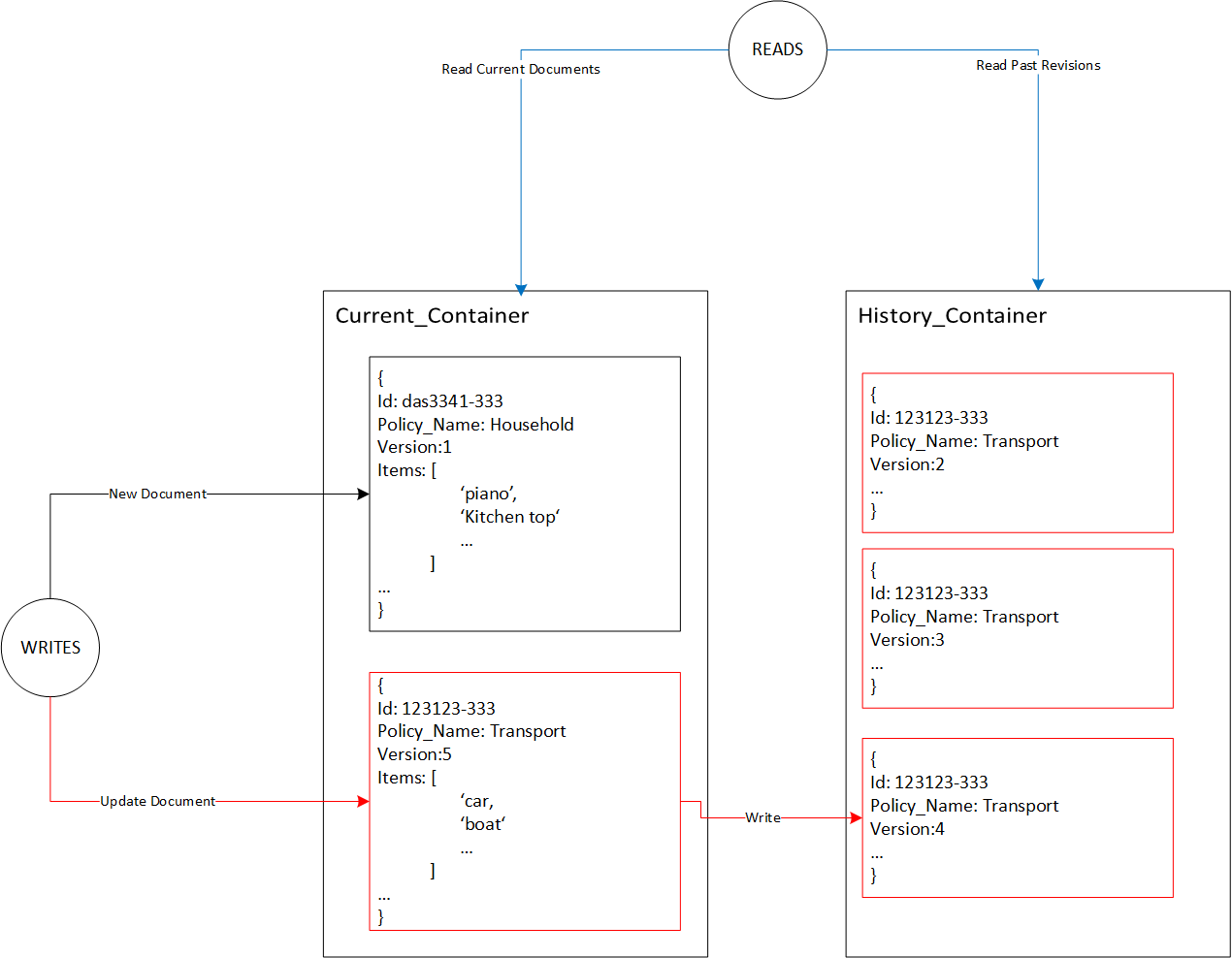The image size is (1232, 958).
Task: Select the WRITES circle shape
Action: [50, 648]
